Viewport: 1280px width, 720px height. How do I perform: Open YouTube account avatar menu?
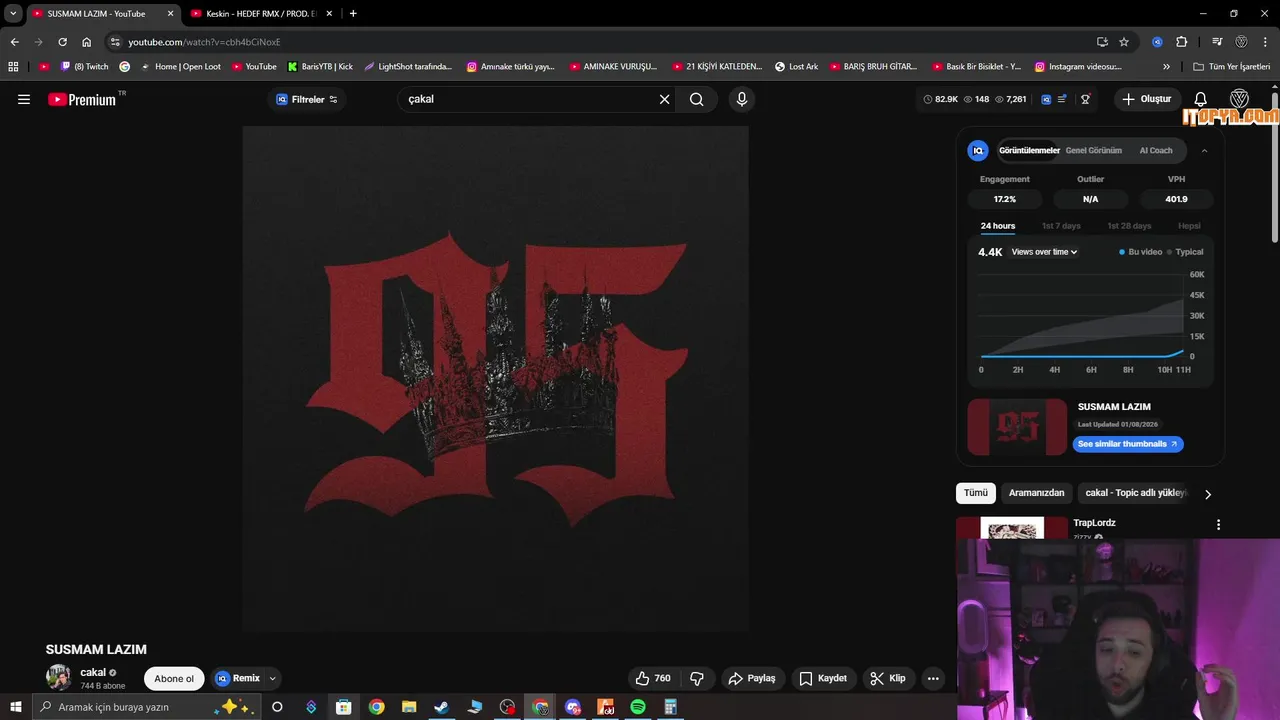coord(1239,99)
